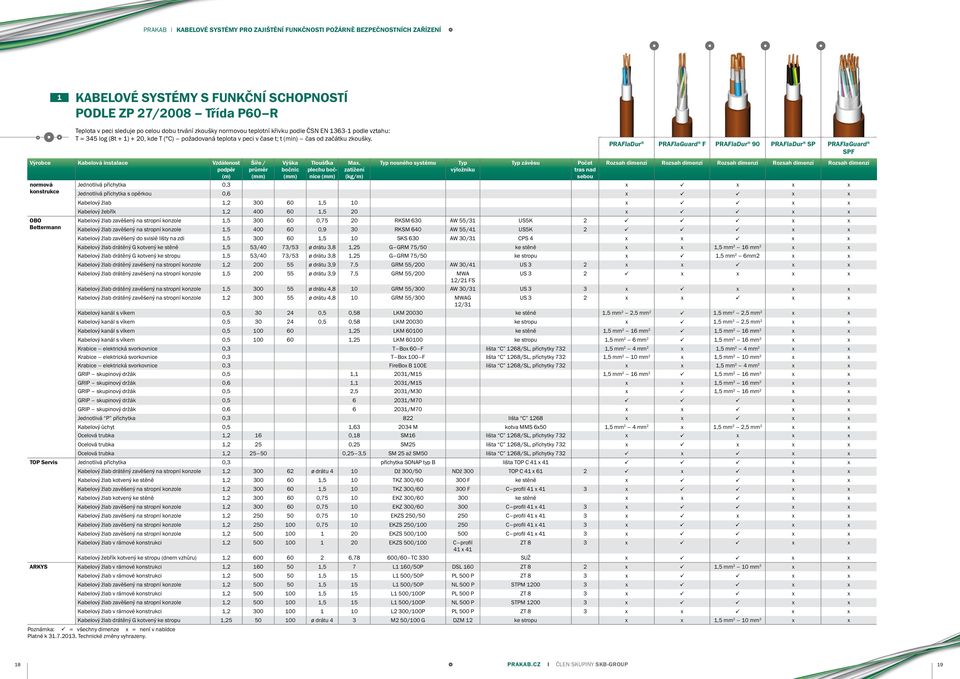Select the 'příchytka SONAP typ B' cell
Viewport: 960px width, 679px height.
(408, 462)
